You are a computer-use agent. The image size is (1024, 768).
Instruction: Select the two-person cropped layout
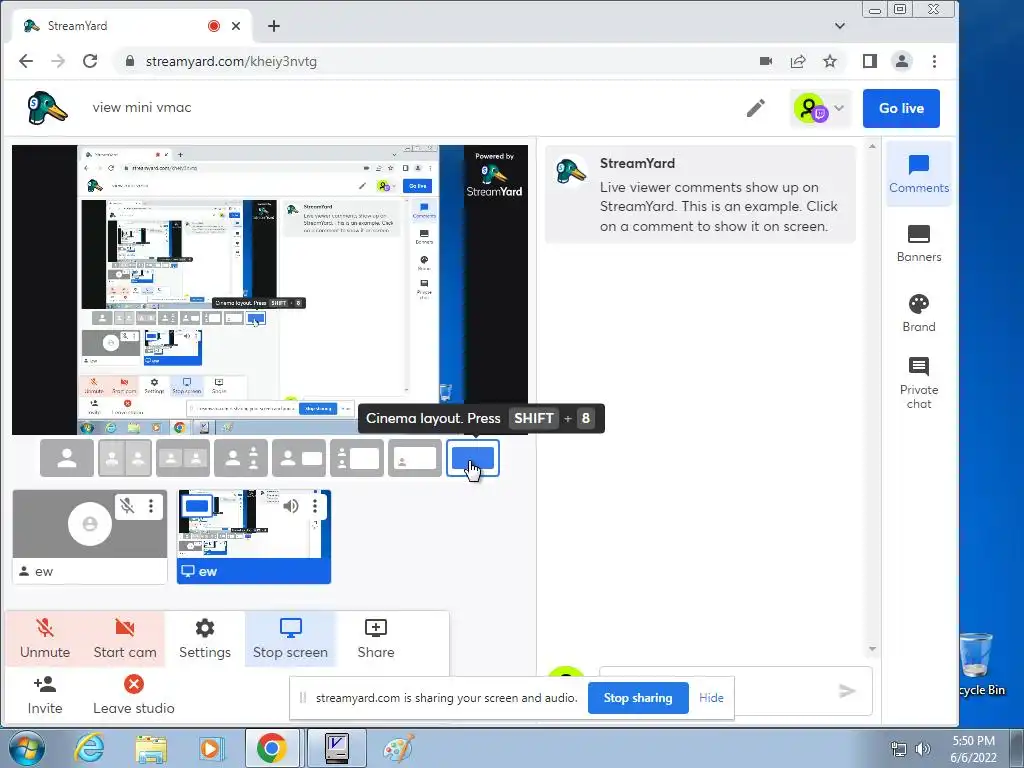tap(125, 458)
